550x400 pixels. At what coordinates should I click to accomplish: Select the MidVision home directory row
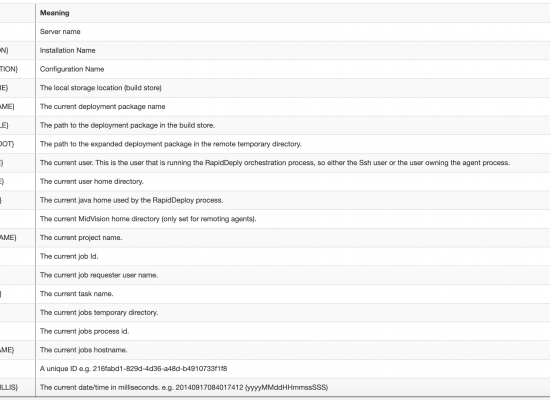tap(275, 219)
